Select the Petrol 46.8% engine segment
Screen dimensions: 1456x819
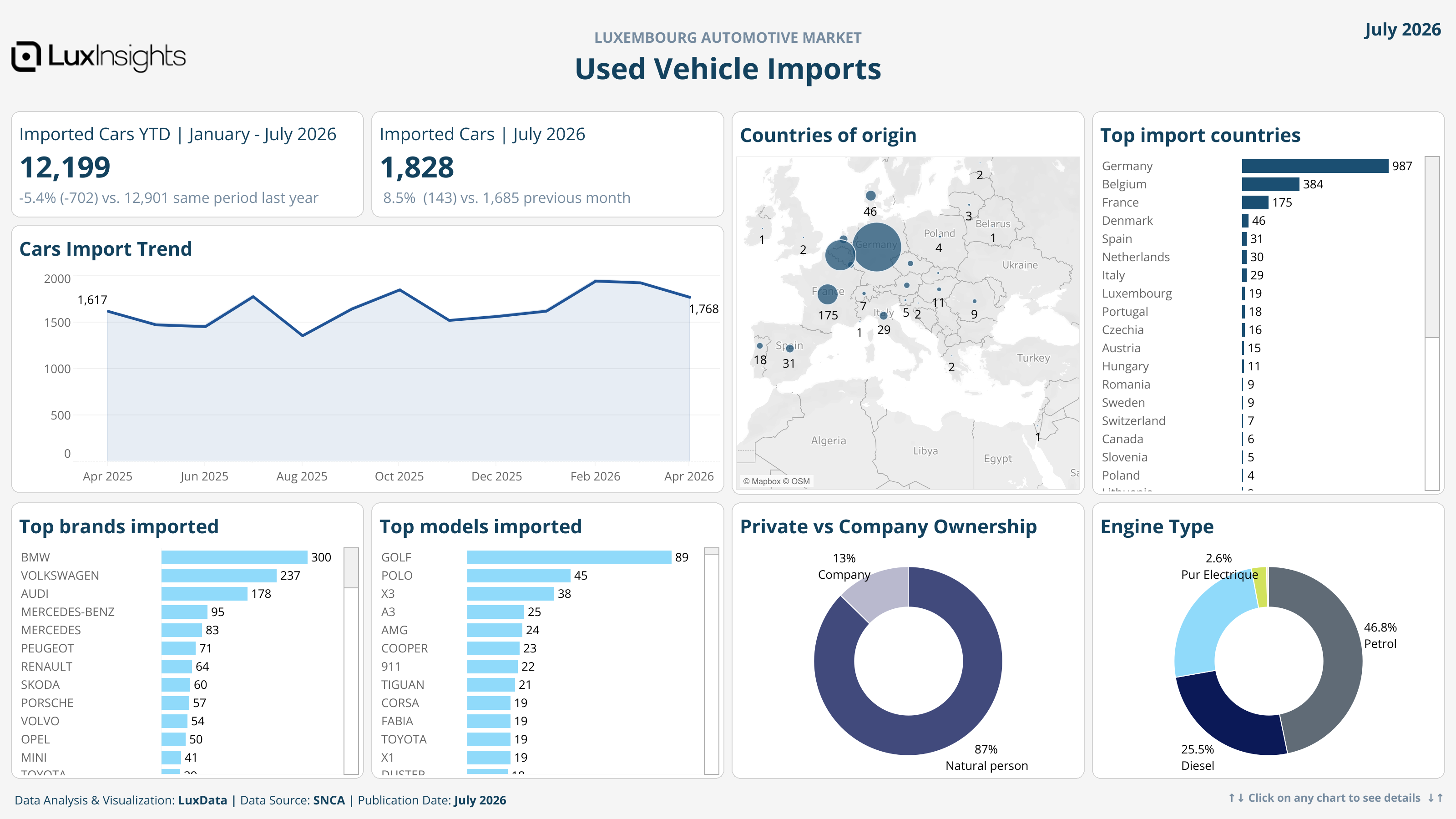pyautogui.click(x=1341, y=656)
